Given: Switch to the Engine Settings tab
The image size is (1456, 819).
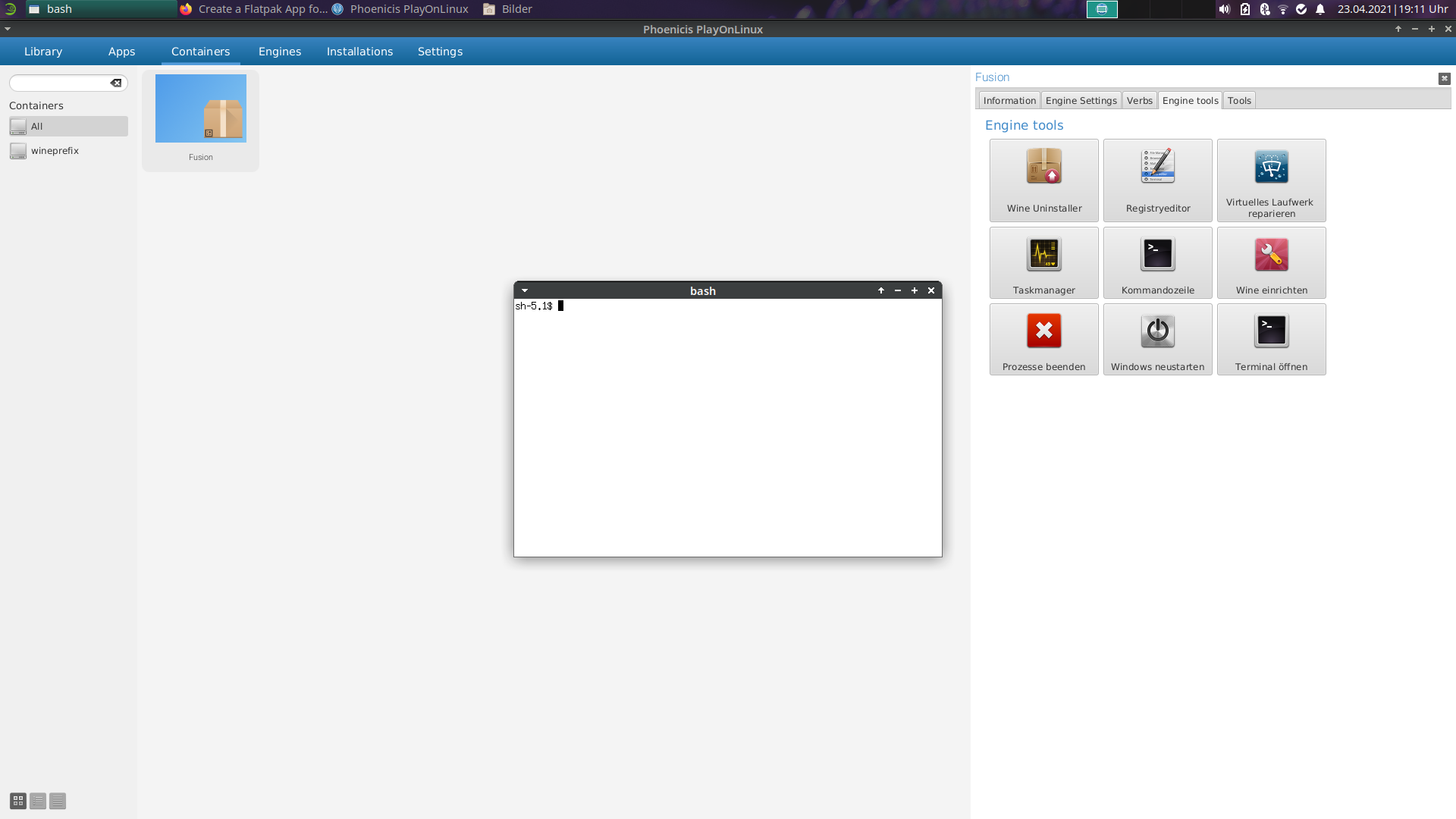Looking at the screenshot, I should [x=1081, y=100].
